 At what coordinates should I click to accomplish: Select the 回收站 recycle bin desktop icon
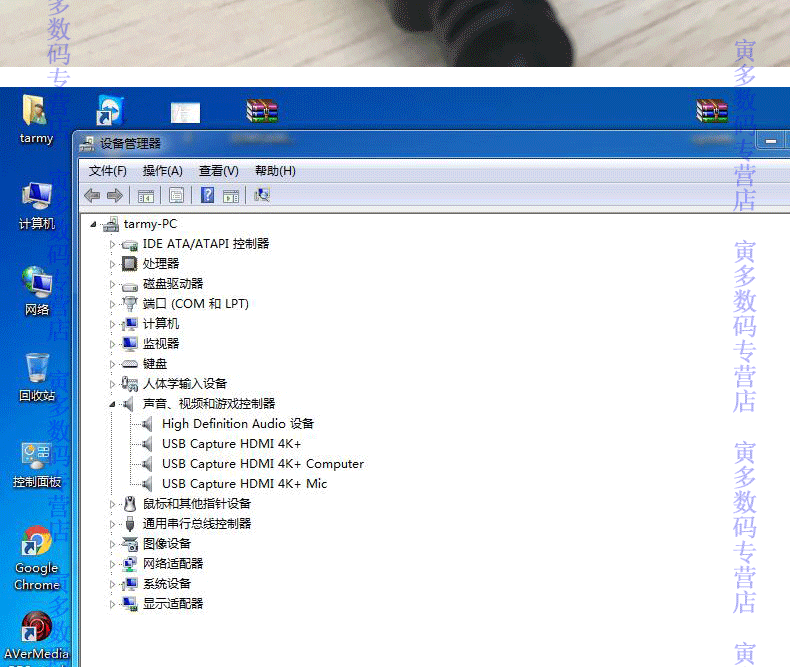tap(37, 378)
